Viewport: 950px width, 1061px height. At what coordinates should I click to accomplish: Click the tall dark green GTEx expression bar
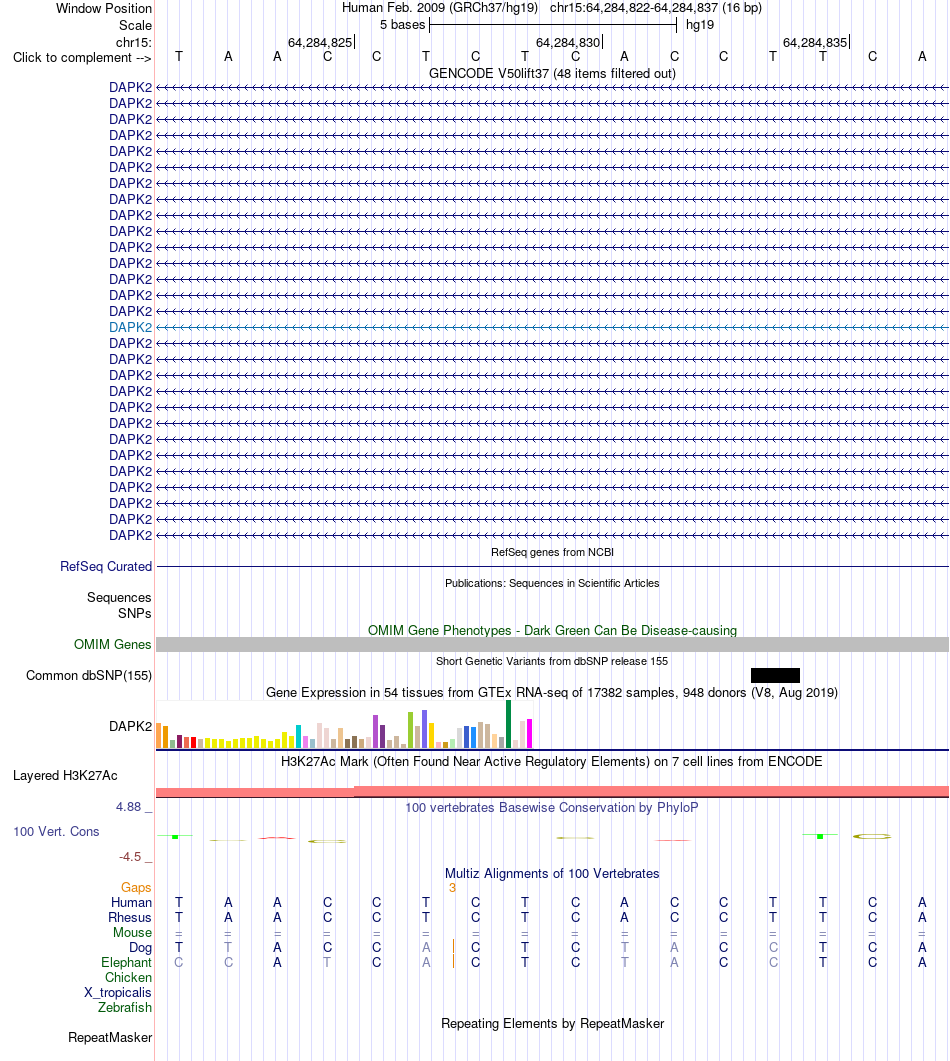(508, 724)
